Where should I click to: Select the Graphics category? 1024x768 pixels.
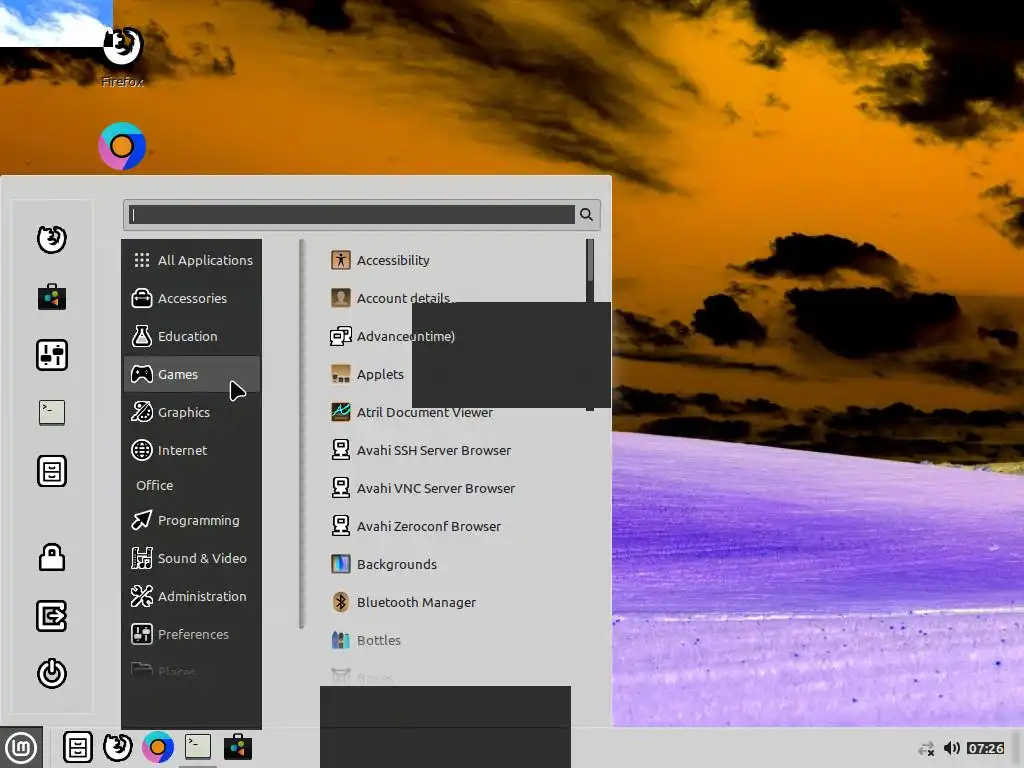pos(192,412)
